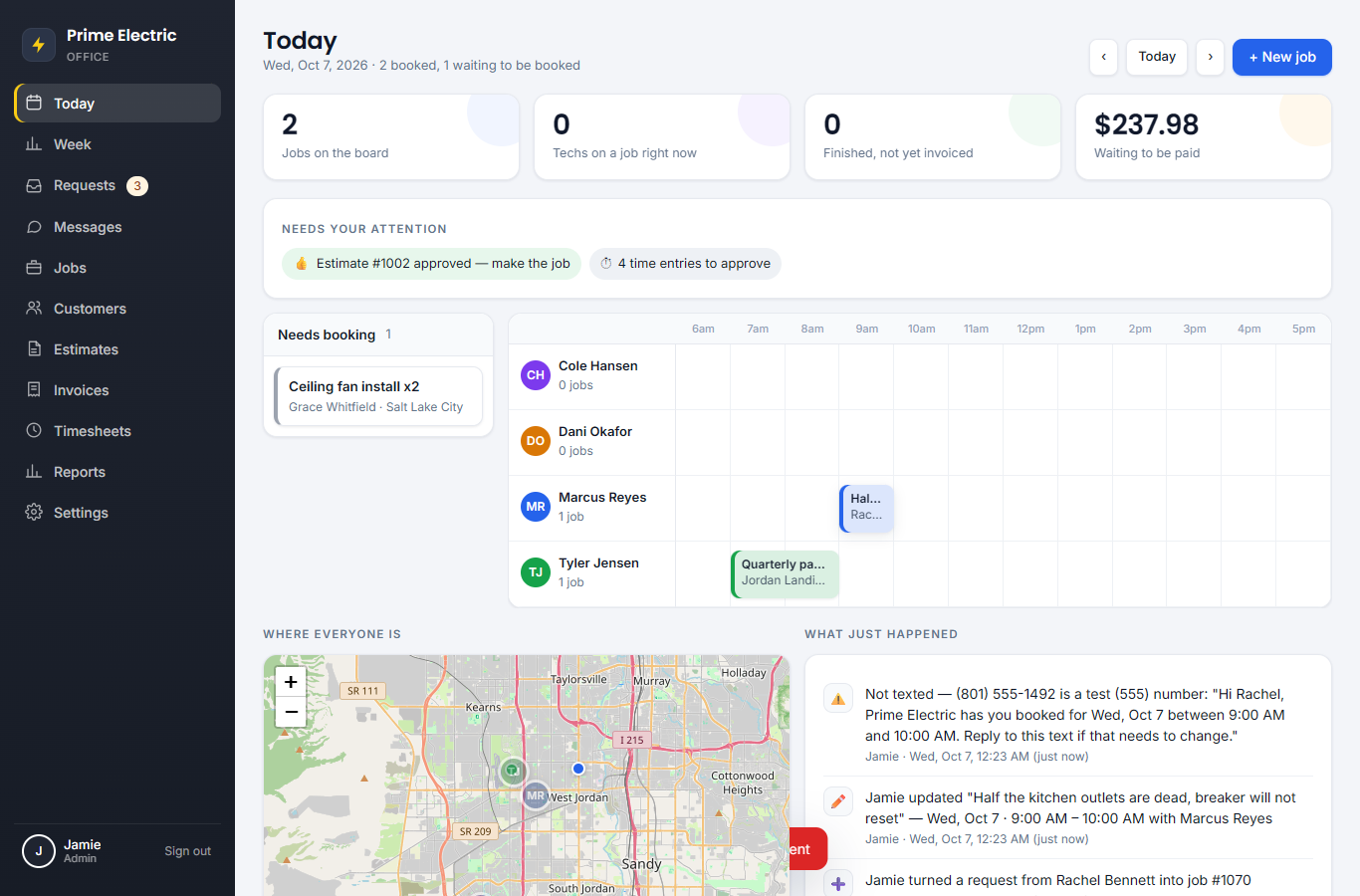Open the Today view in the sidebar
The width and height of the screenshot is (1360, 896).
[x=117, y=104]
